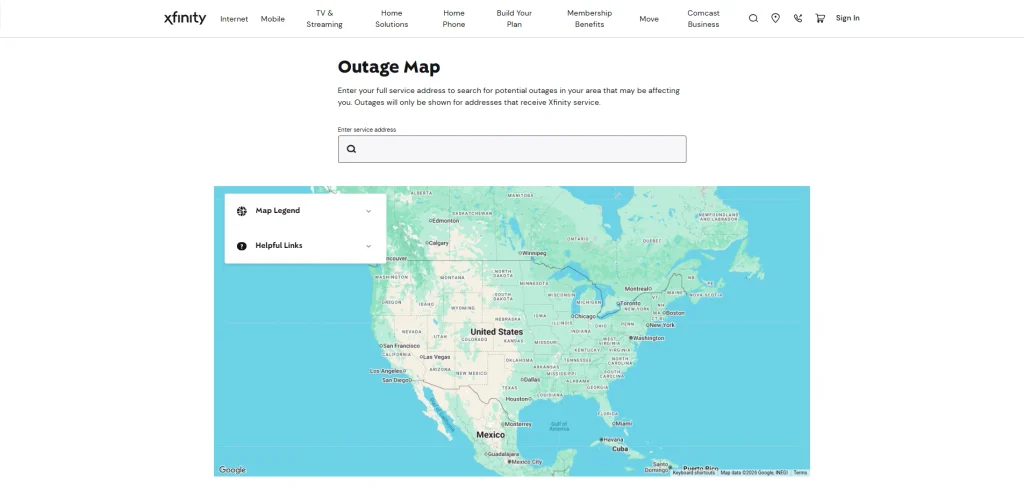Click Montreal on the map
Viewport: 1024px width, 498px height.
pyautogui.click(x=638, y=288)
